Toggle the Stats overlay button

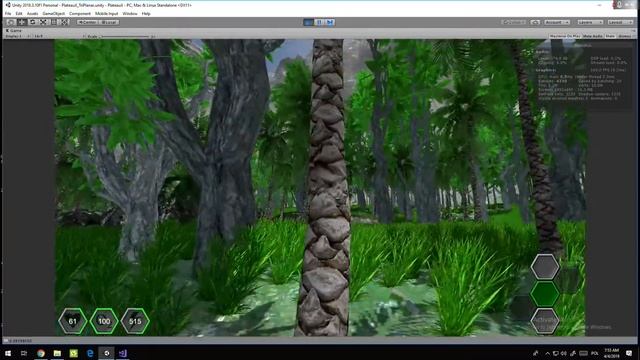pos(610,36)
